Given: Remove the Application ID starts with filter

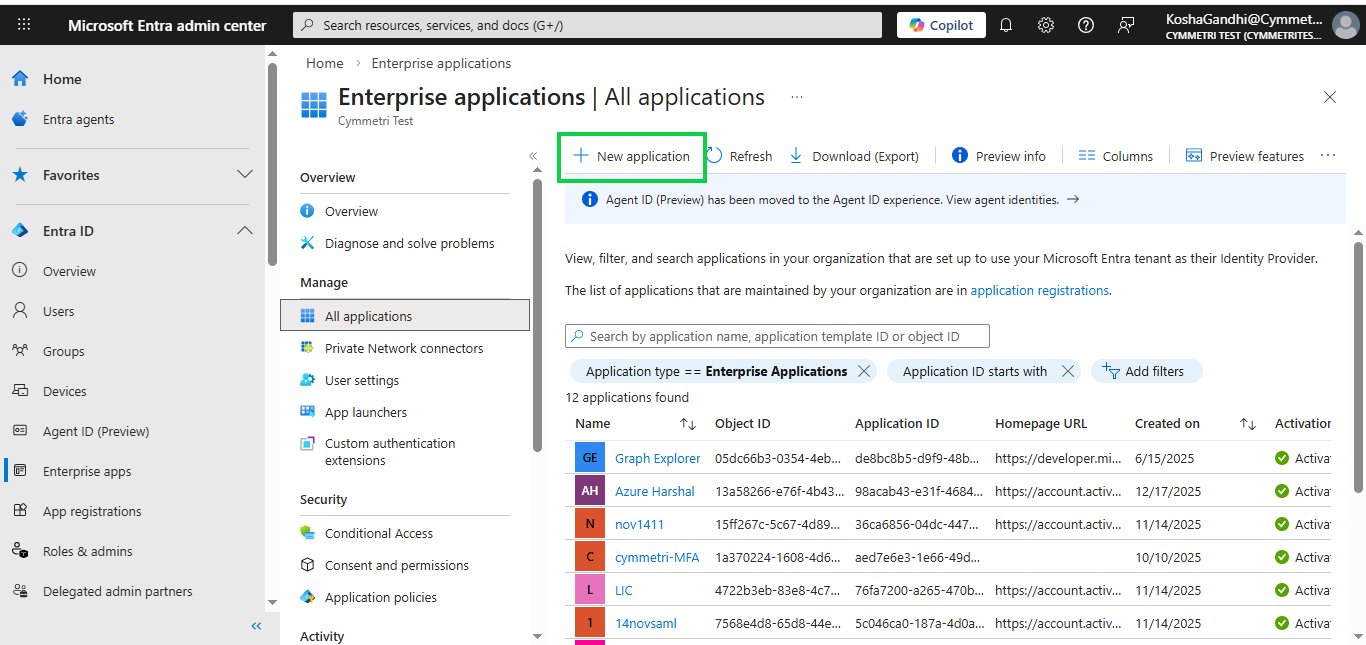Looking at the screenshot, I should (x=1067, y=371).
